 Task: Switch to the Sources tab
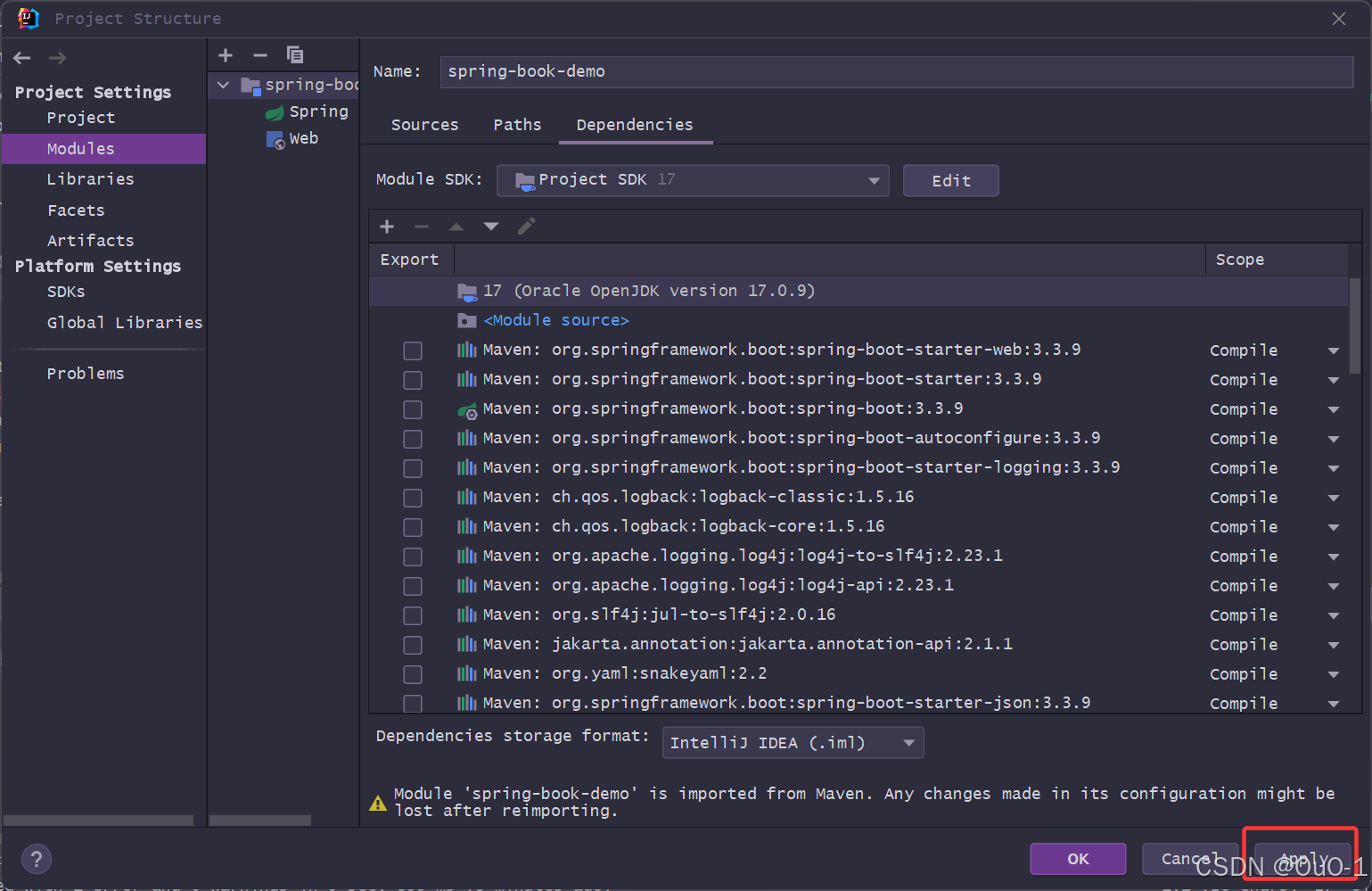click(424, 125)
